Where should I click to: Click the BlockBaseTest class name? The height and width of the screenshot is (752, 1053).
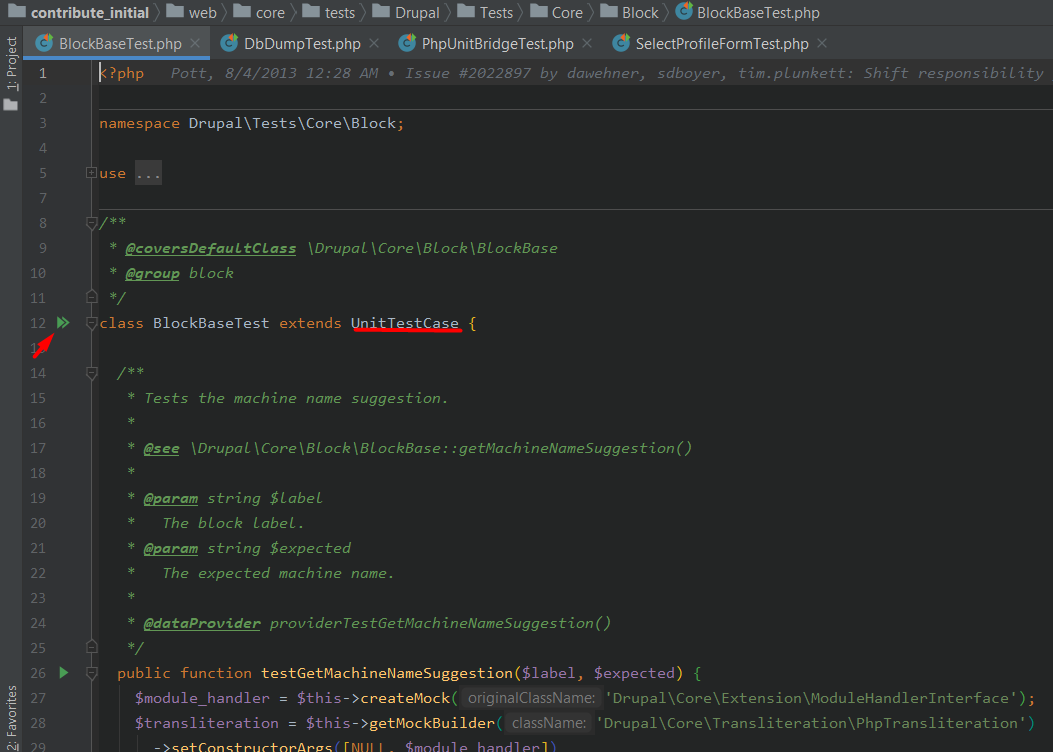[x=211, y=323]
